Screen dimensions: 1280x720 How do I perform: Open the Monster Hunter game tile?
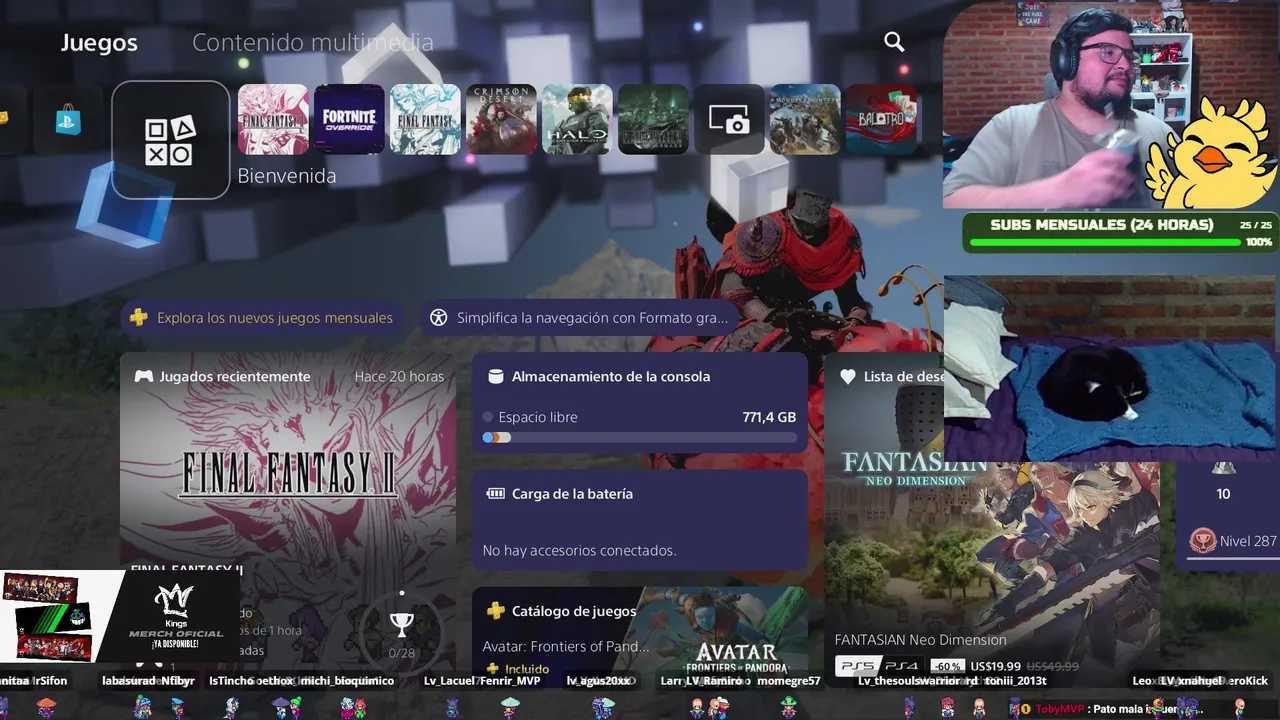pos(805,120)
